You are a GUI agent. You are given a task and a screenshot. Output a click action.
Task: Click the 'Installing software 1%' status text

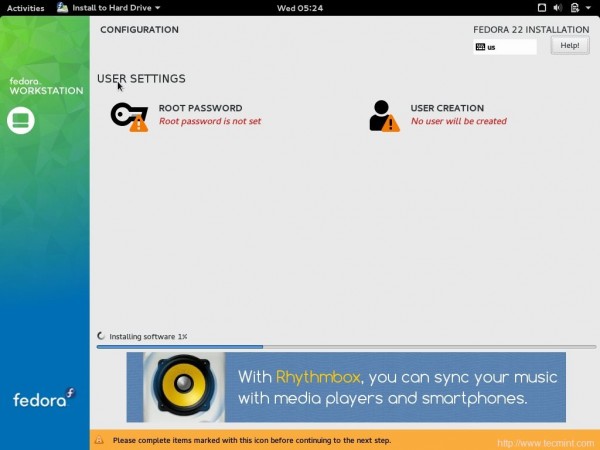coord(148,337)
